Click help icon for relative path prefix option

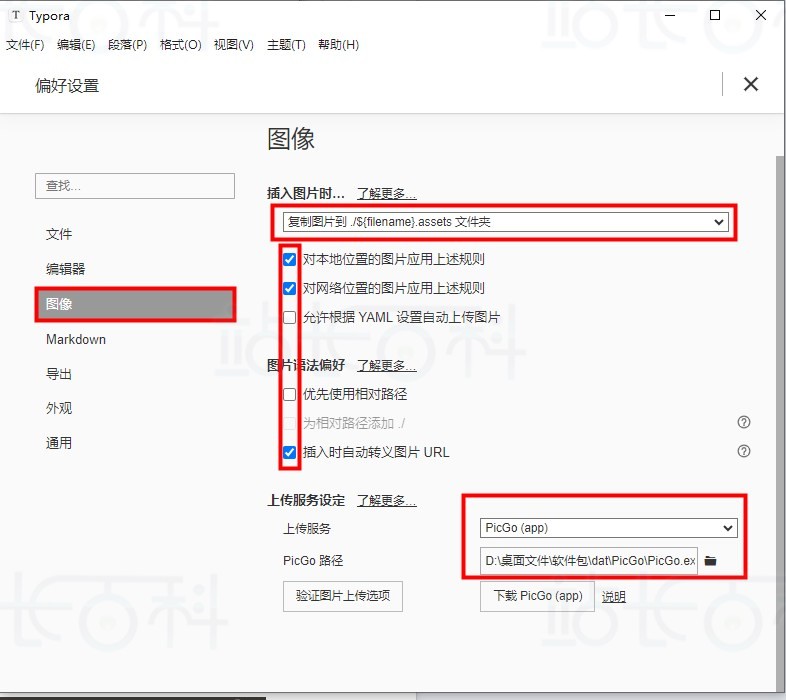(x=744, y=422)
